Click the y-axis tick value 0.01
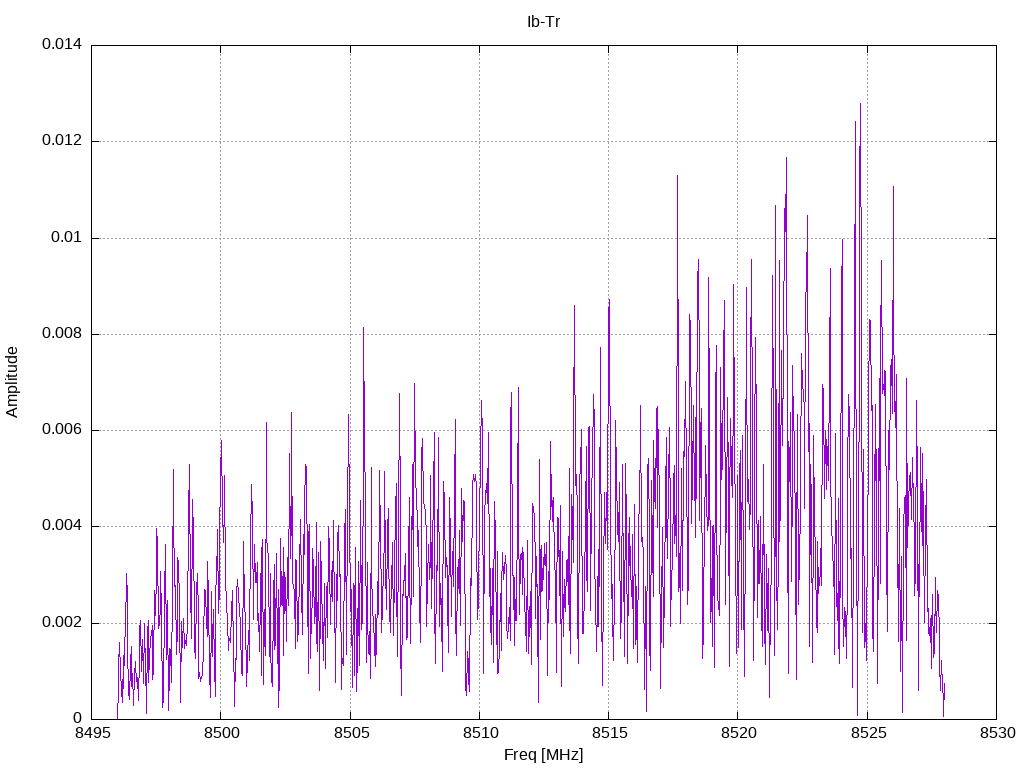This screenshot has width=1024, height=768. (67, 237)
